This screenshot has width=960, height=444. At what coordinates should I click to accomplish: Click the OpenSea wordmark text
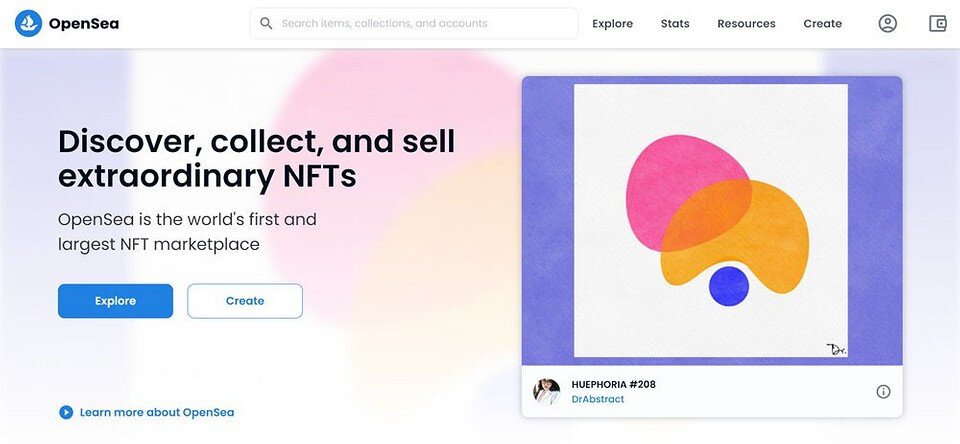click(x=83, y=23)
